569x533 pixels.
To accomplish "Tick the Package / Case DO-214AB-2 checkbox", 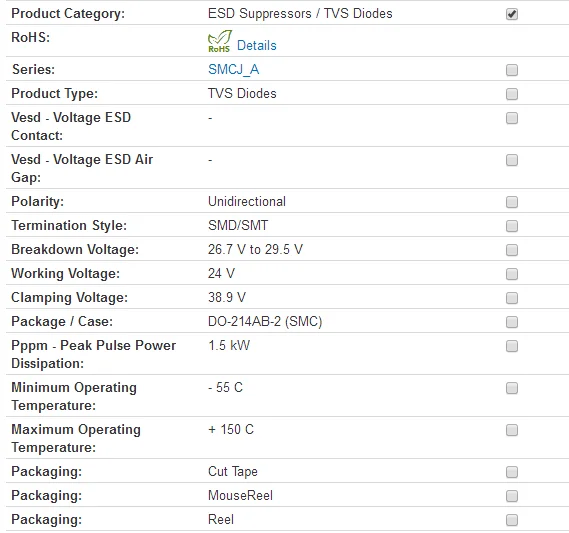I will (512, 321).
